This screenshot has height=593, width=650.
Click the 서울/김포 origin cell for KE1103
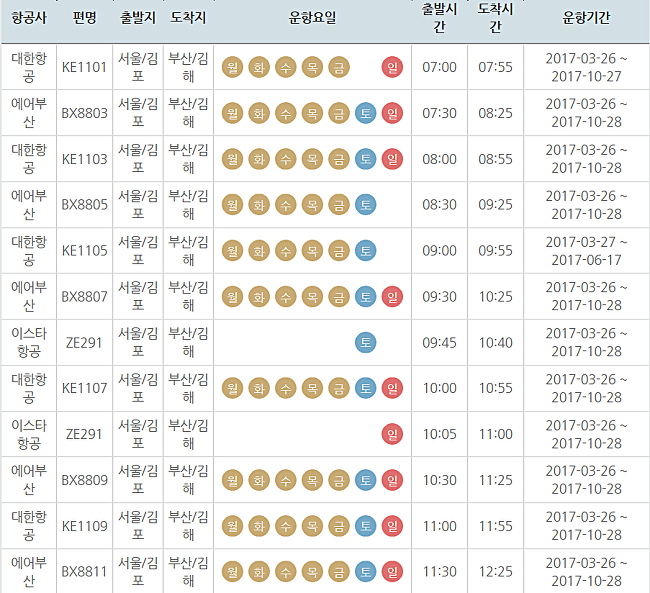click(138, 159)
